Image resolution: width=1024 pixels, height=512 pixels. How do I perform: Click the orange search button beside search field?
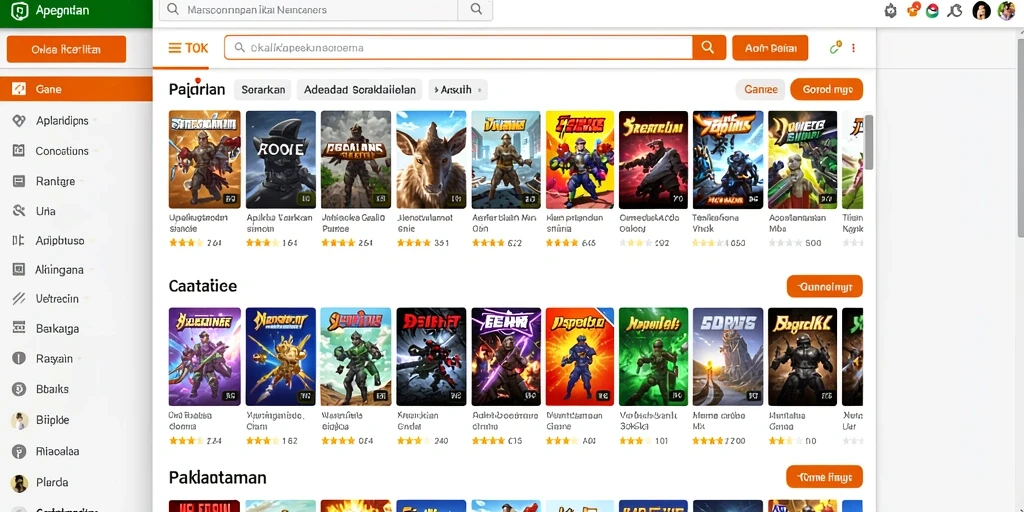tap(709, 47)
